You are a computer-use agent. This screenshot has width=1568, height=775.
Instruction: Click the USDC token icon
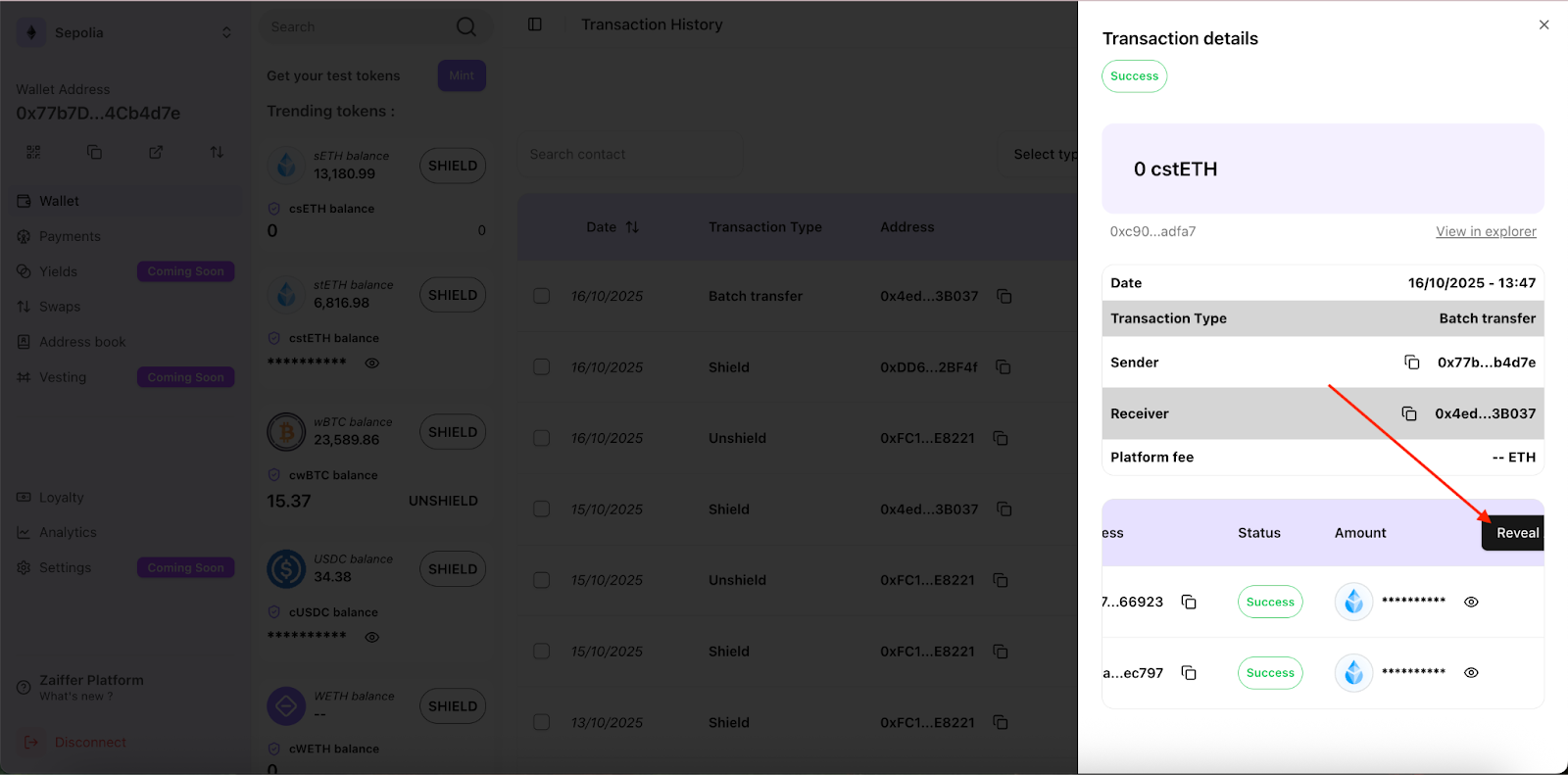(x=286, y=568)
